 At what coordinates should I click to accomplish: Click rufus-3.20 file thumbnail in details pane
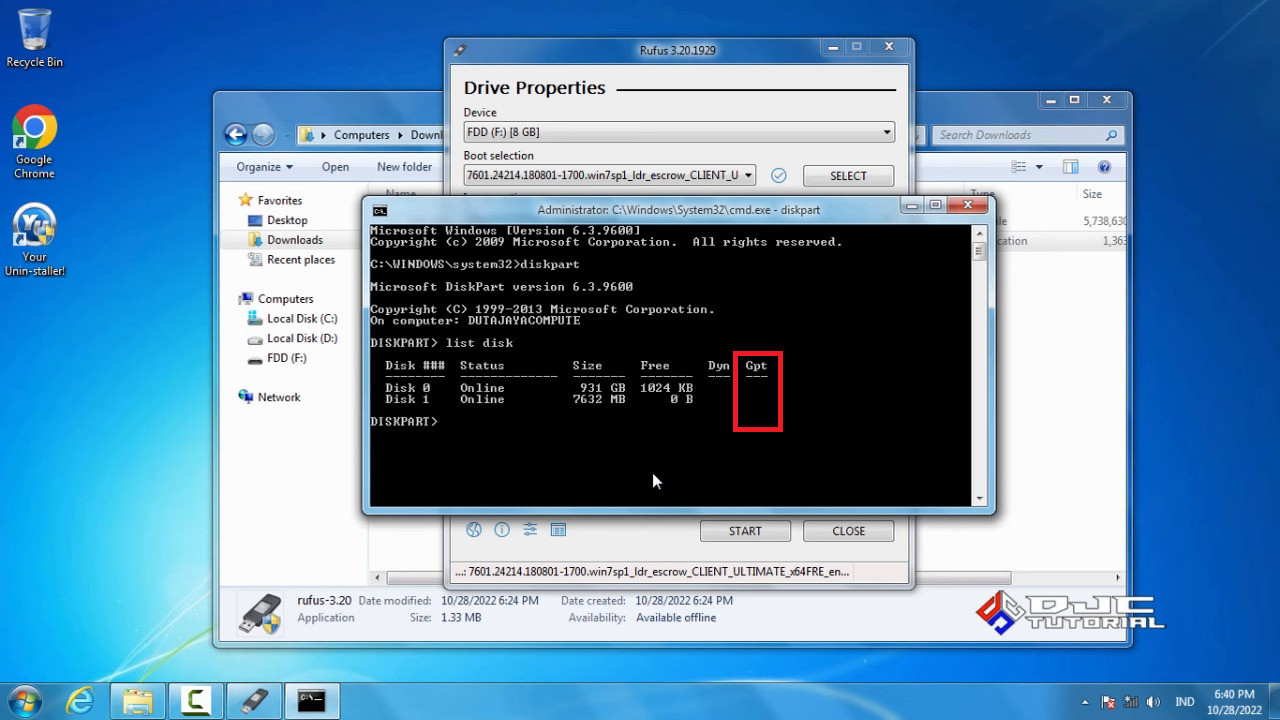click(x=259, y=613)
